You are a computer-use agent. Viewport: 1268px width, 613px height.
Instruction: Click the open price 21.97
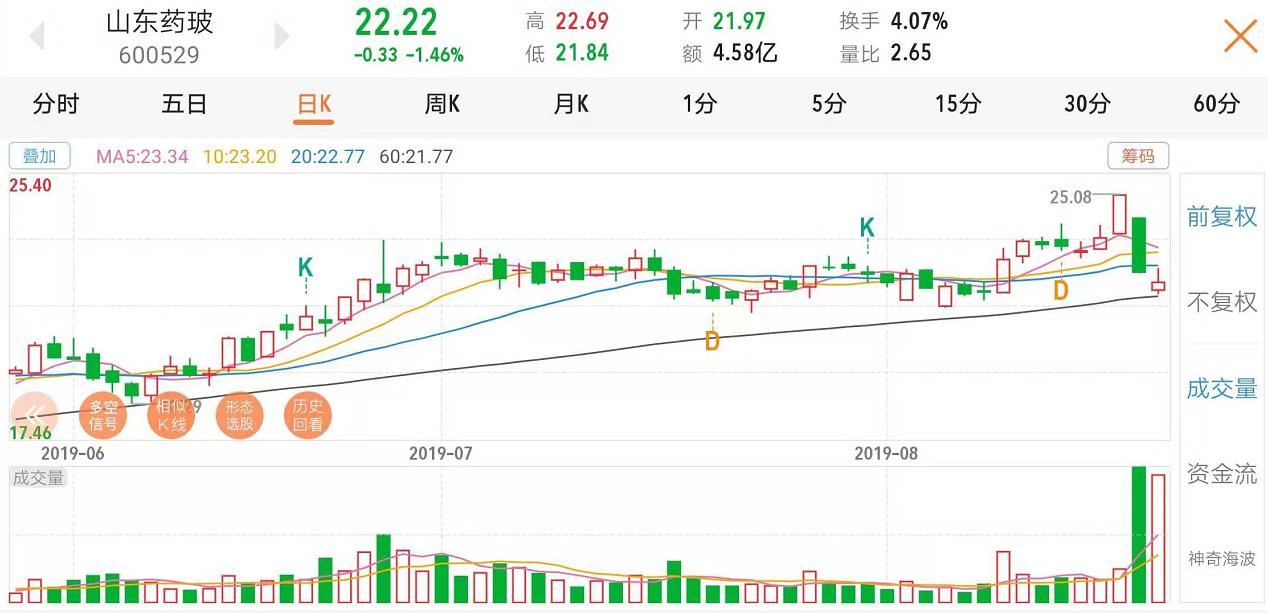click(740, 21)
